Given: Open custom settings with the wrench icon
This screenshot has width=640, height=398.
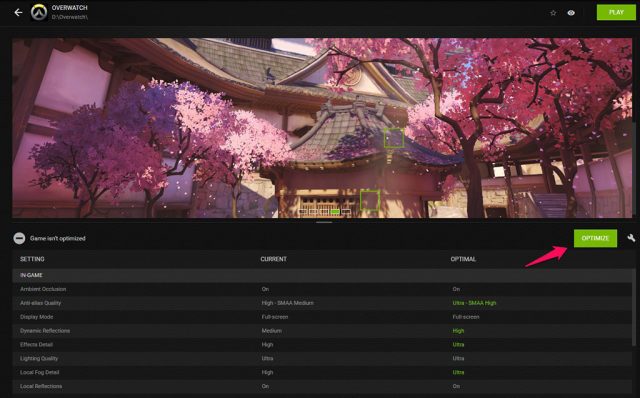Looking at the screenshot, I should pyautogui.click(x=631, y=238).
